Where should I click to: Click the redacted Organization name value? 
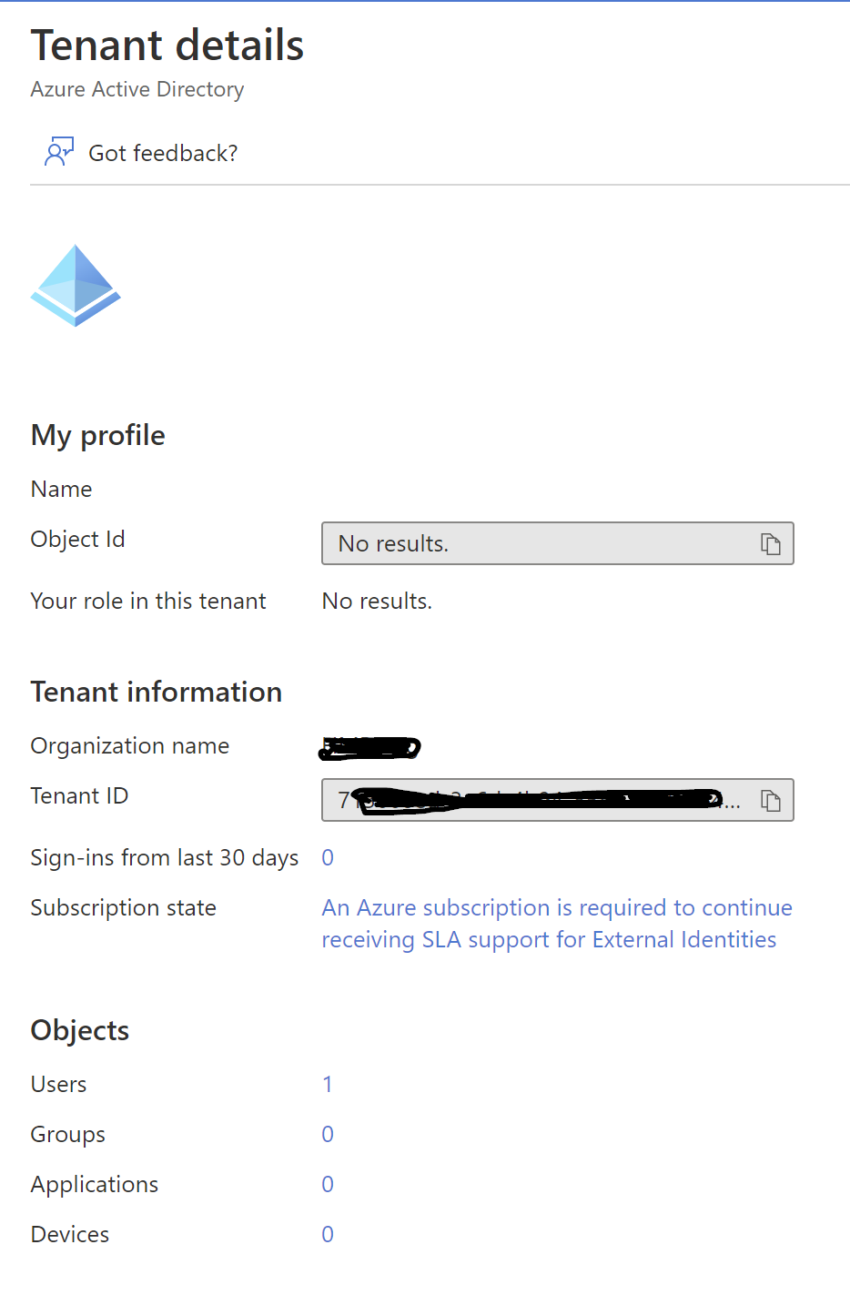[370, 746]
